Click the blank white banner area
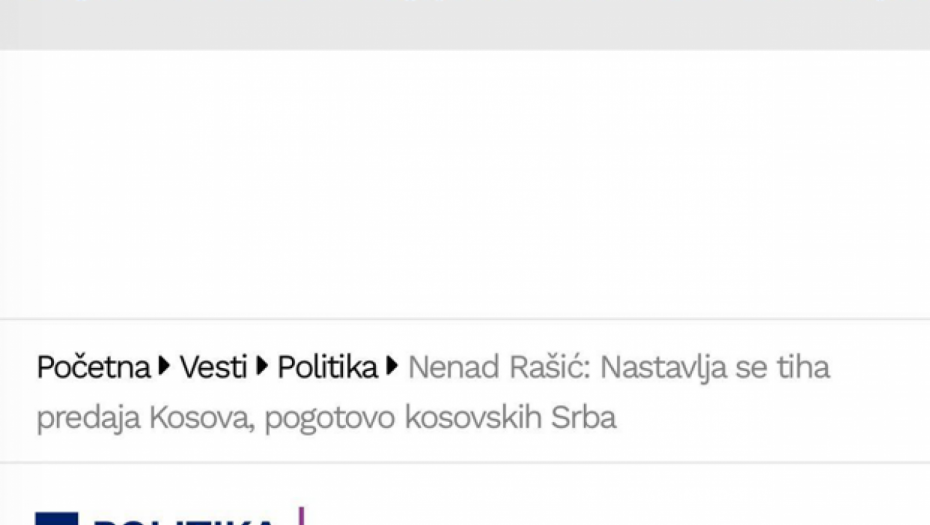Image resolution: width=930 pixels, height=525 pixels. 465,185
